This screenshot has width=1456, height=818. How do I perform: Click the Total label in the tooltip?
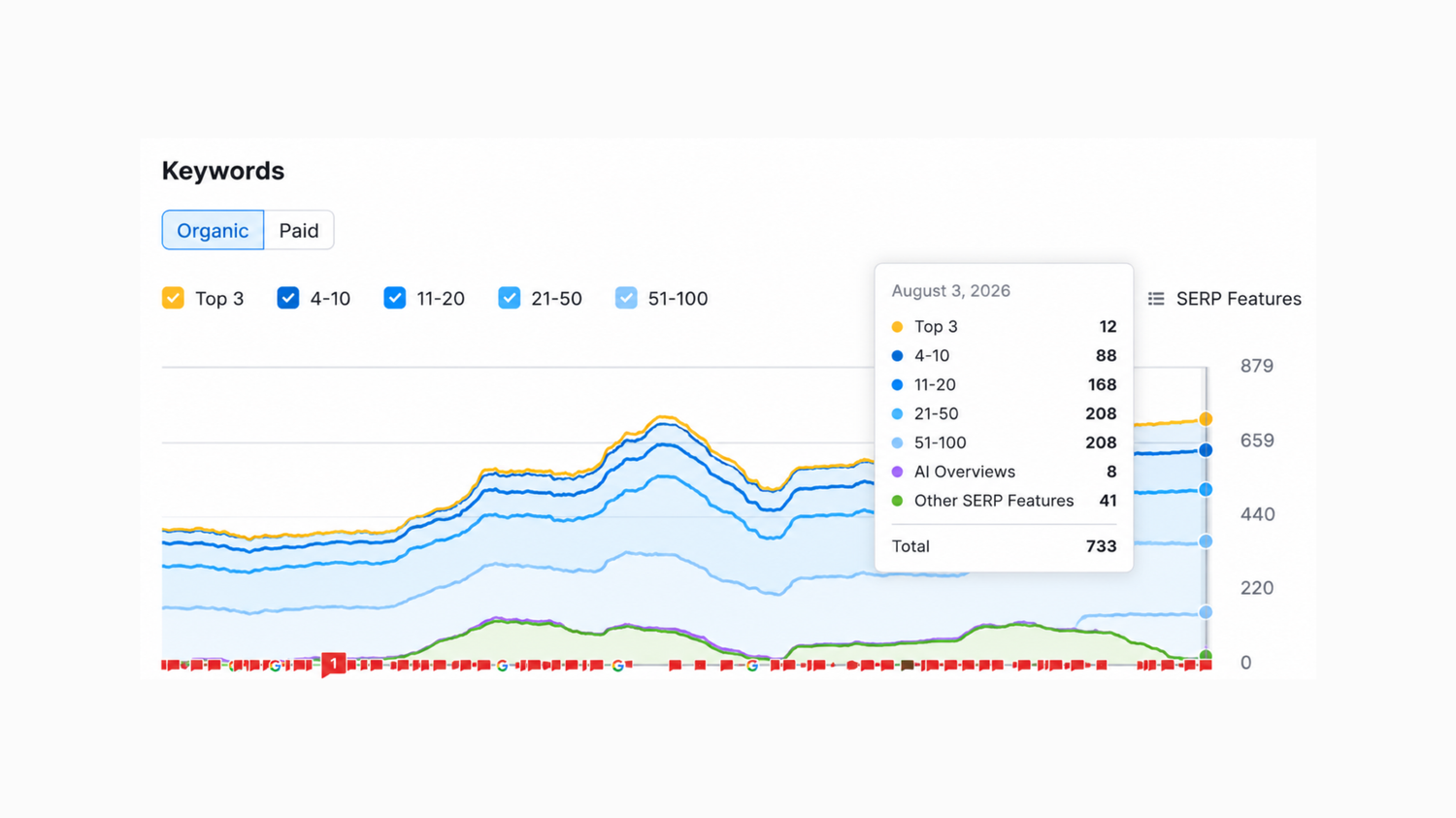[x=910, y=546]
